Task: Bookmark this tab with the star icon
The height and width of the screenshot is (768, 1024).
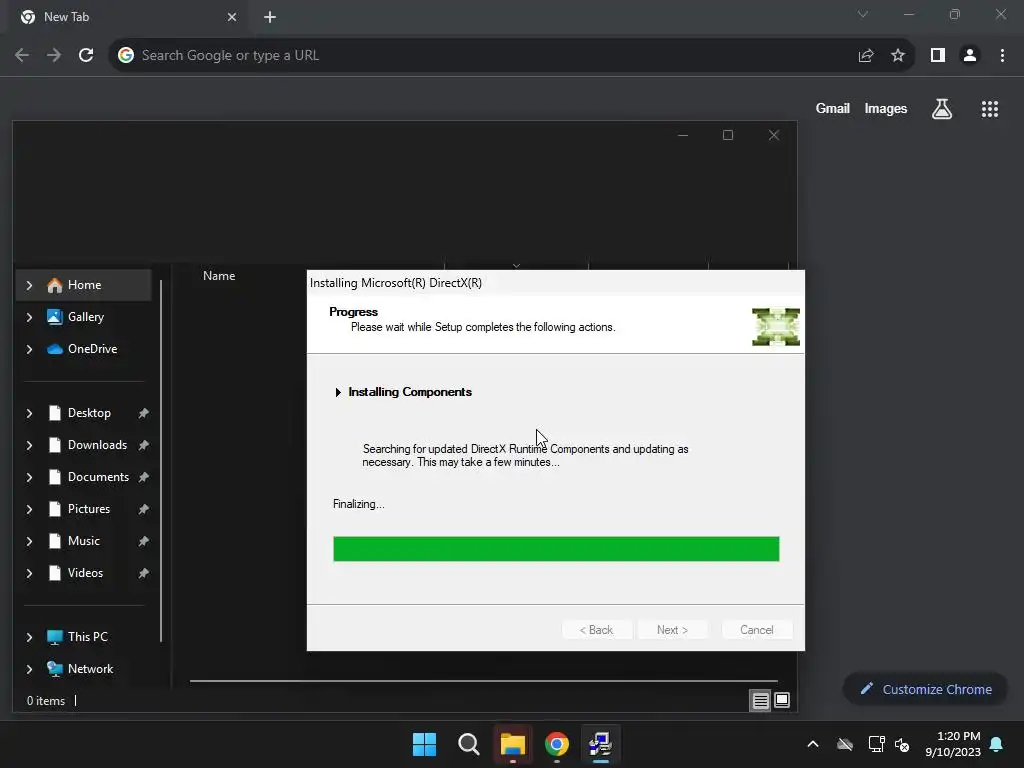Action: coord(898,55)
